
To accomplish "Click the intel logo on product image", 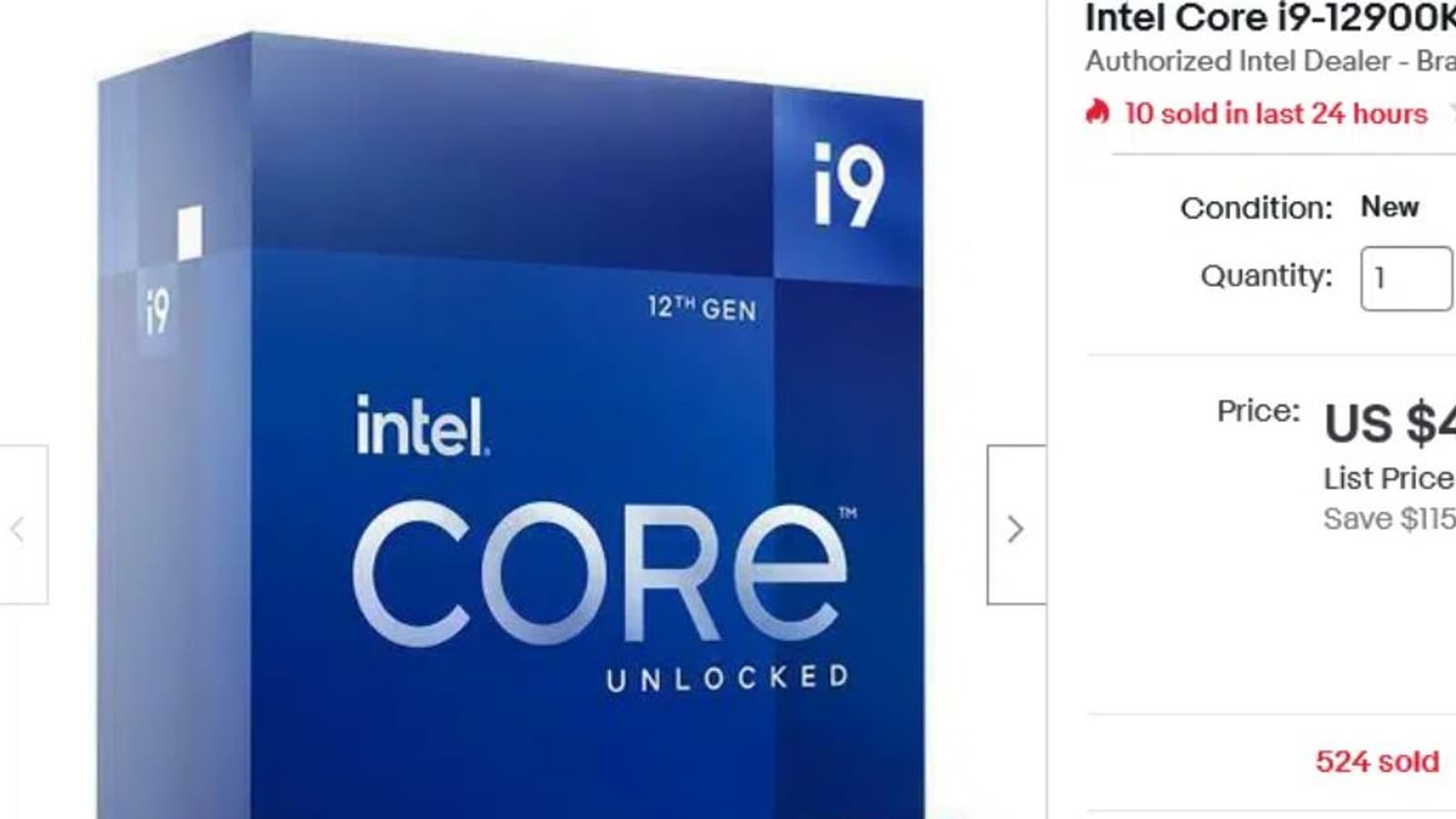I will tap(422, 425).
